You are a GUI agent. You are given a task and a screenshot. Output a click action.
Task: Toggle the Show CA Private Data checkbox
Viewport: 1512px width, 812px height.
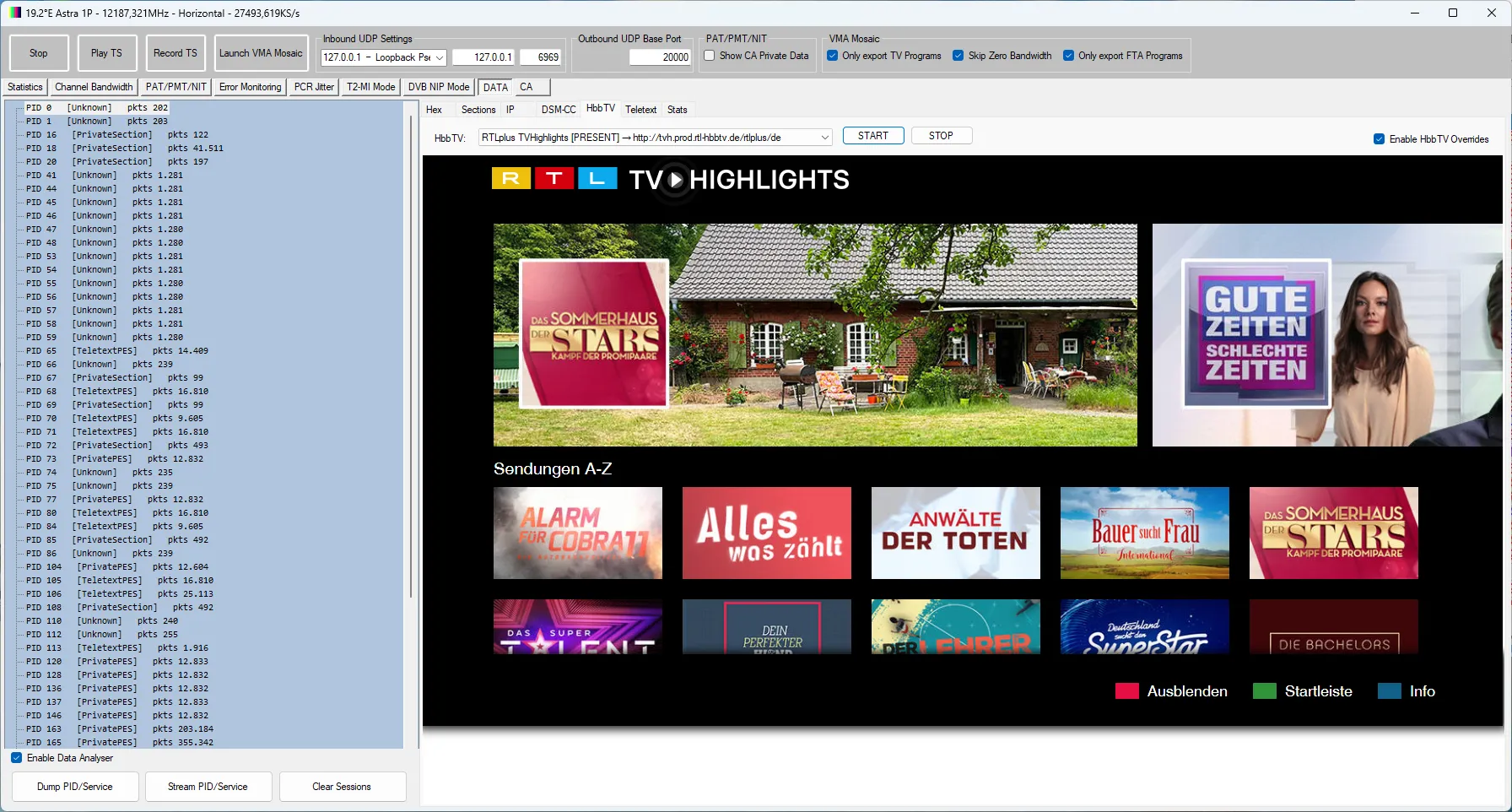(x=710, y=56)
